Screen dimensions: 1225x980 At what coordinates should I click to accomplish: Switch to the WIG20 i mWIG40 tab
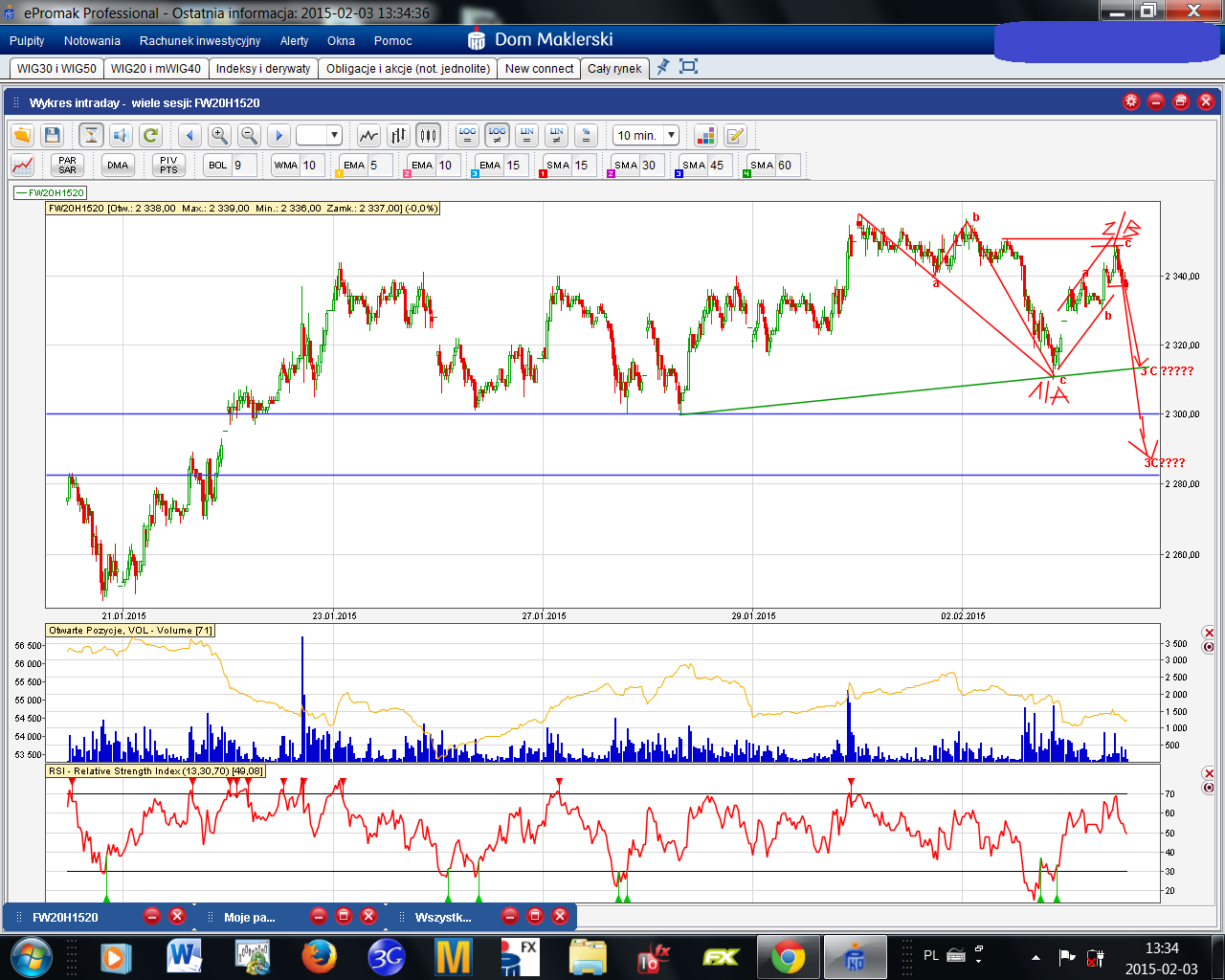point(155,69)
